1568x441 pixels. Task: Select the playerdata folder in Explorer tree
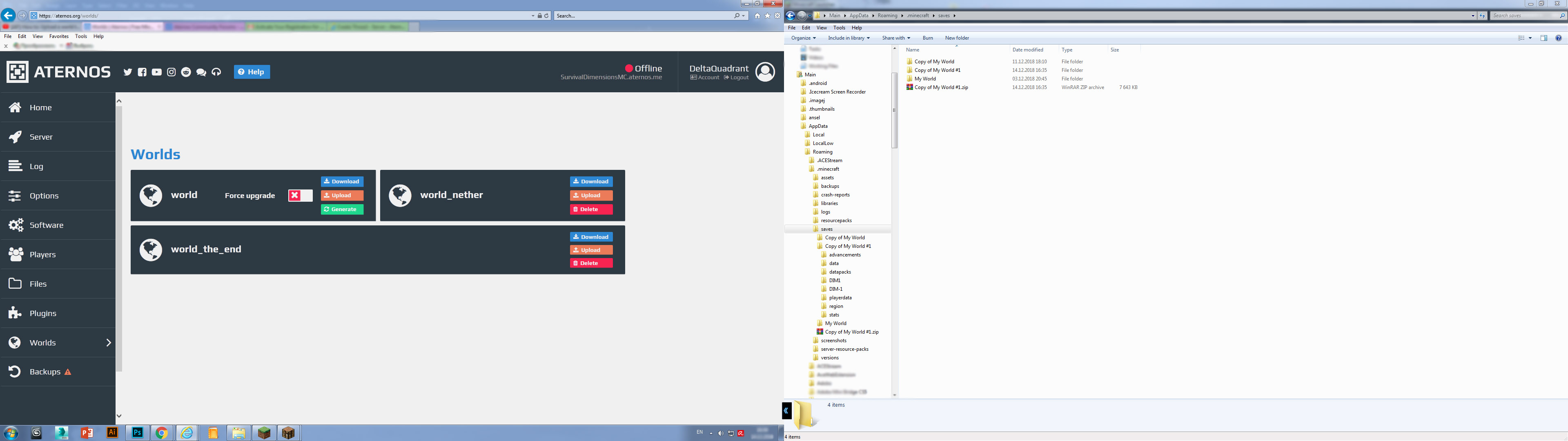click(x=840, y=298)
